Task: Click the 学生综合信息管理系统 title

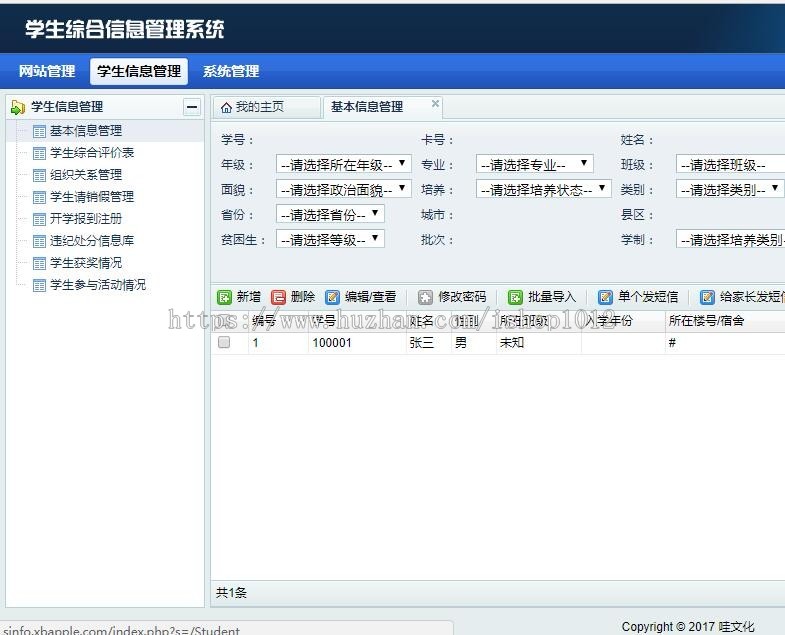Action: tap(125, 29)
